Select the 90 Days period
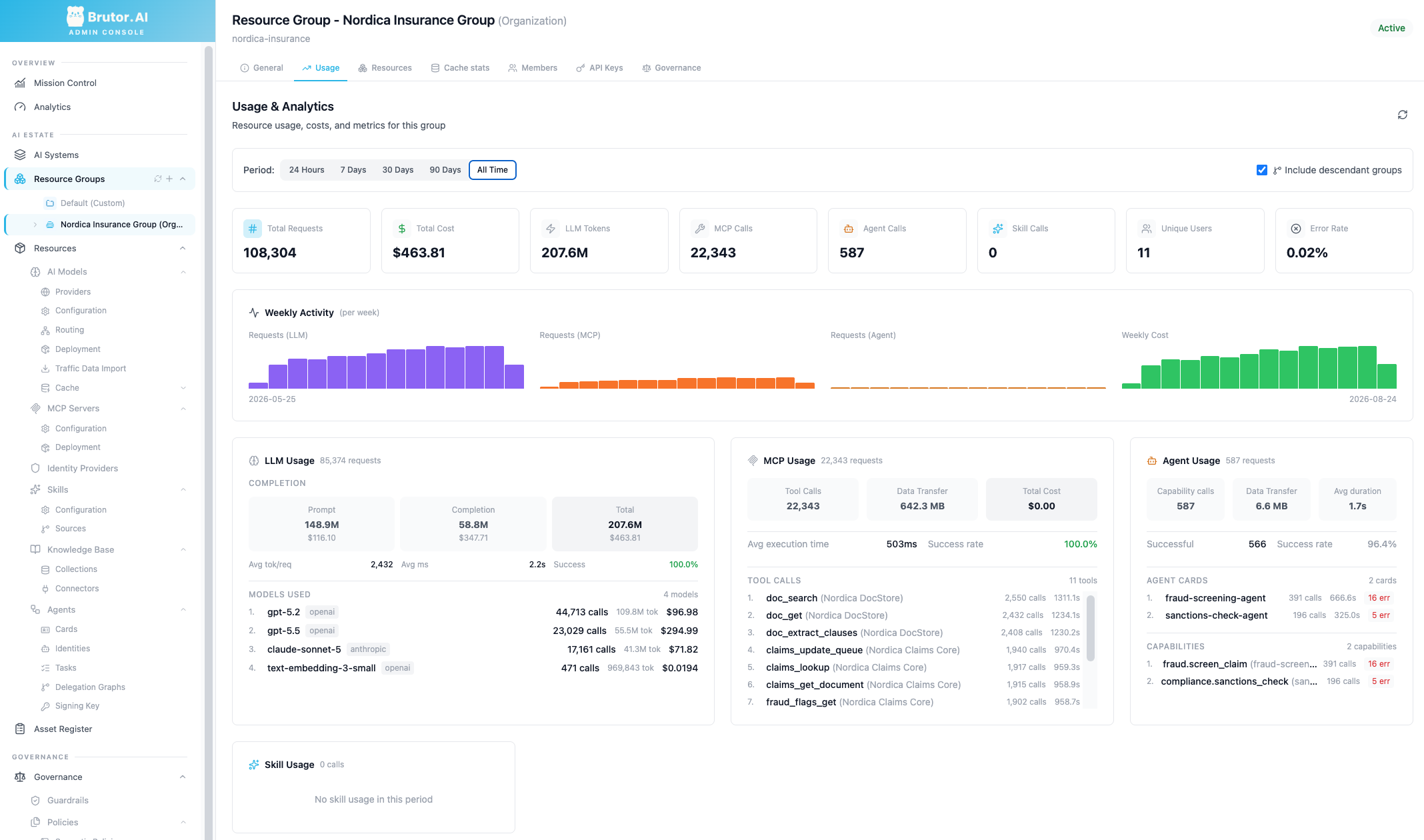1424x840 pixels. coord(445,170)
